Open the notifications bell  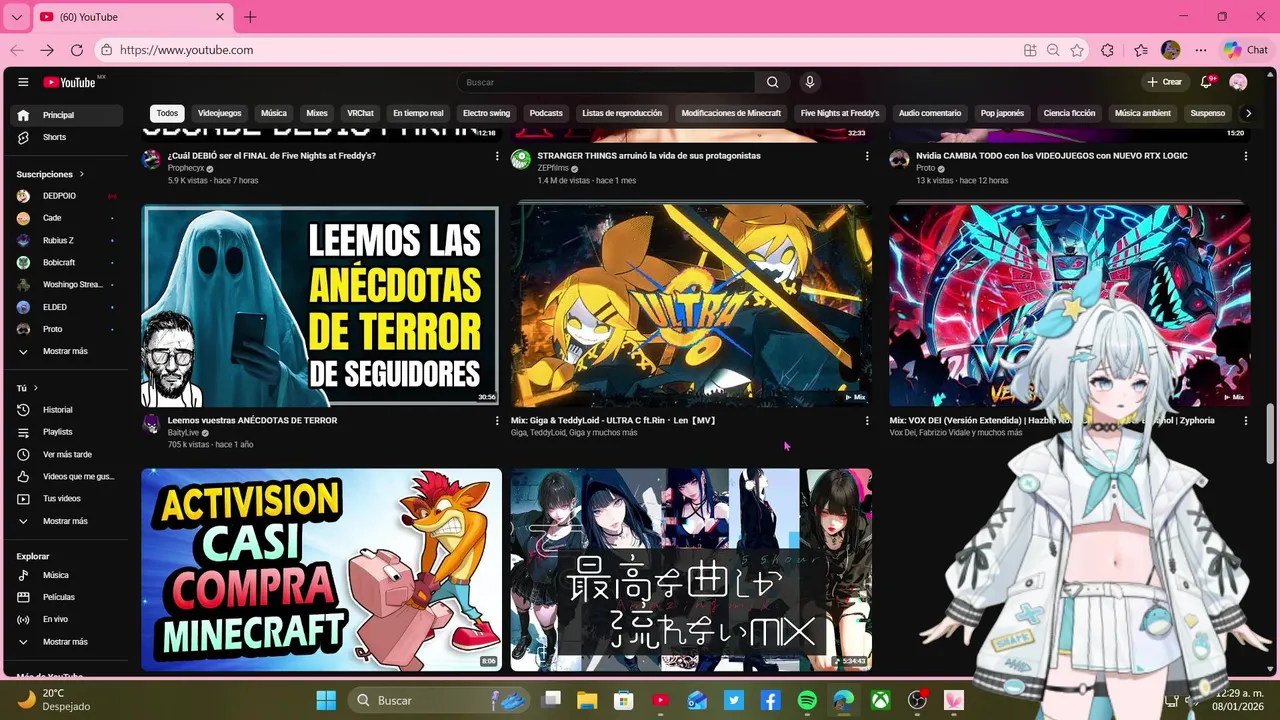1207,82
